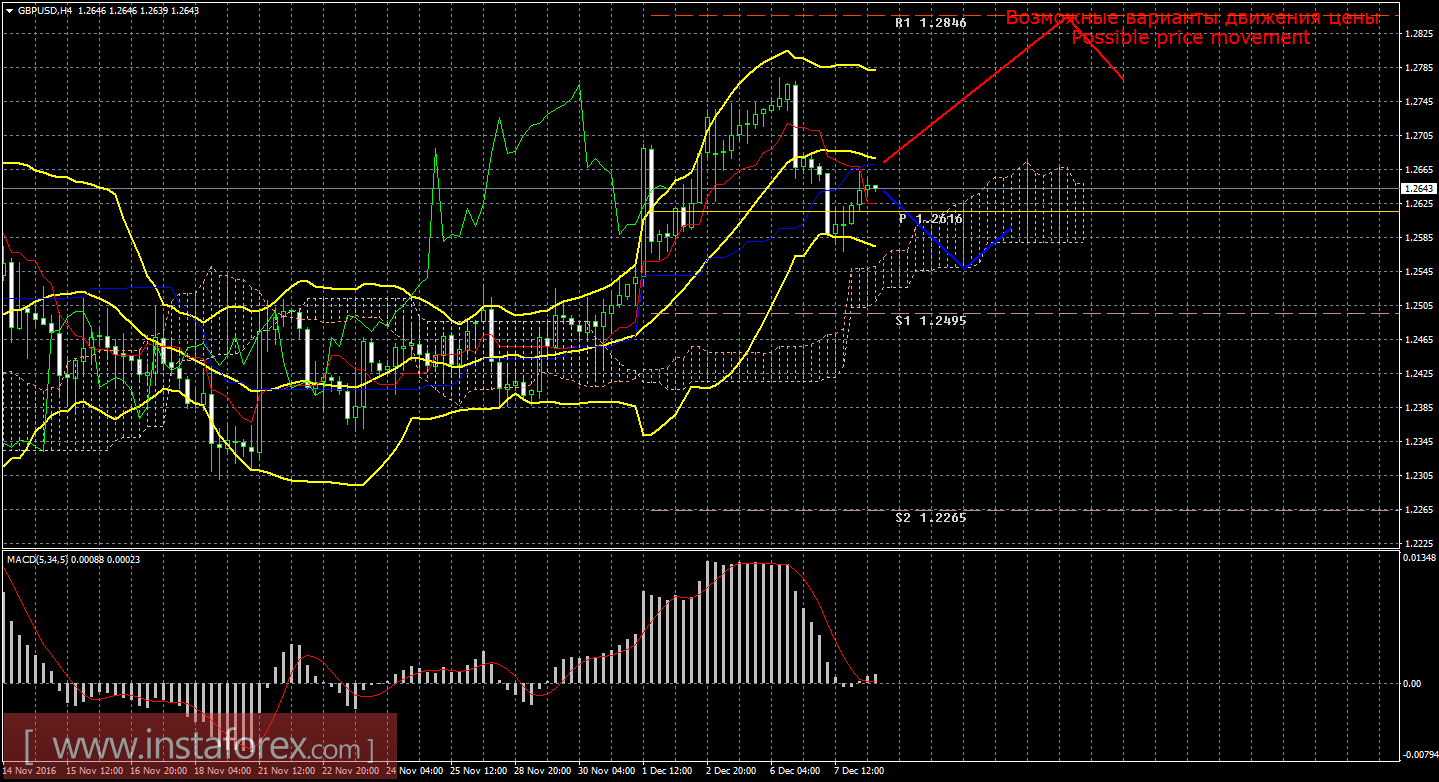Click the 1.2785 price scale value
1439x782 pixels.
(x=1417, y=68)
